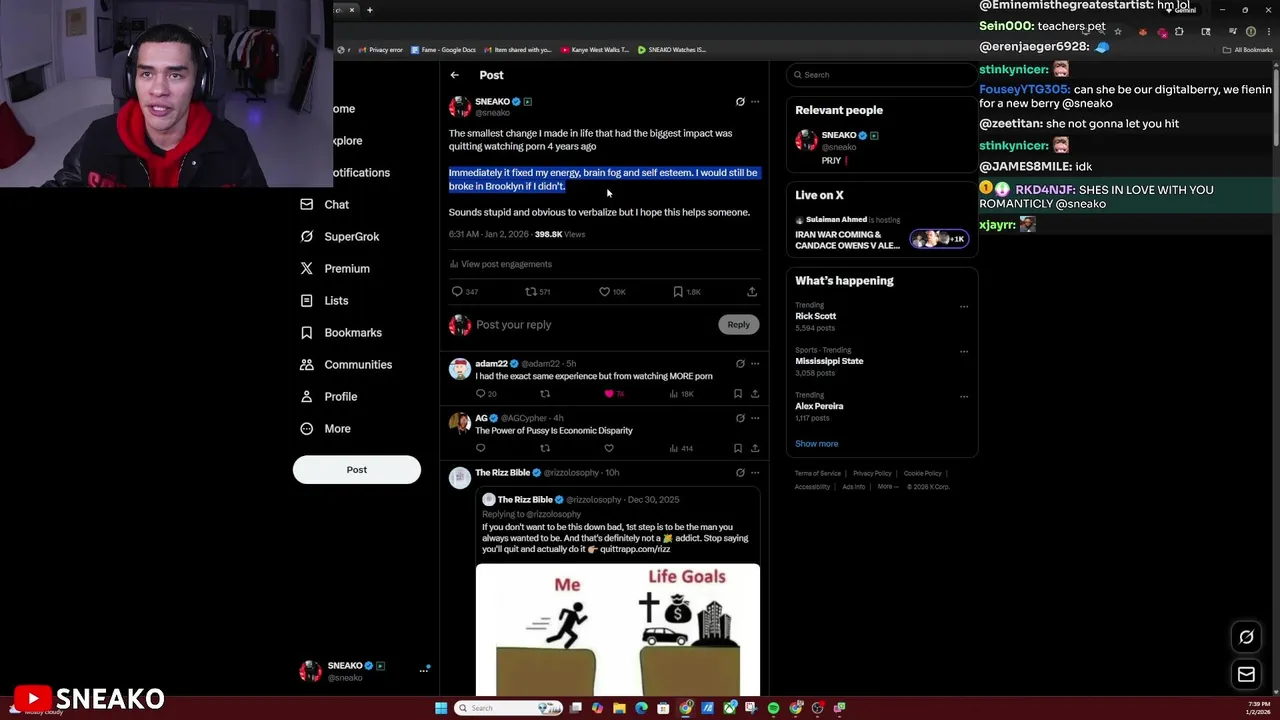Repost adam22's reply

click(x=545, y=394)
